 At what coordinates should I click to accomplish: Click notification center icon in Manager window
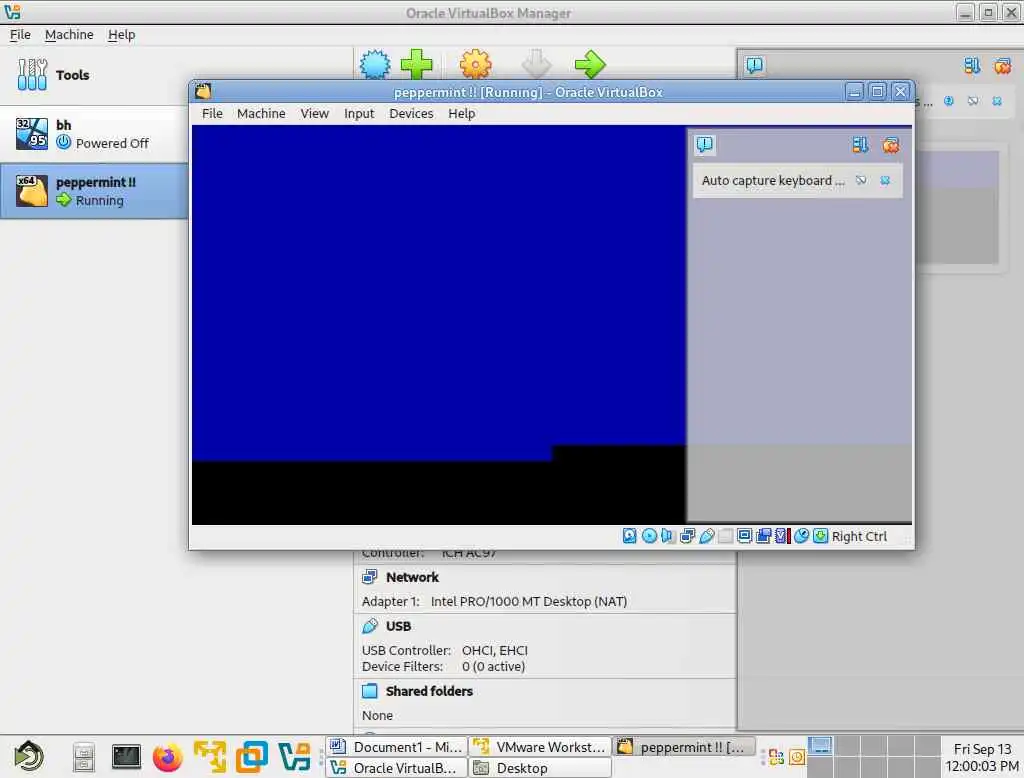coord(754,65)
